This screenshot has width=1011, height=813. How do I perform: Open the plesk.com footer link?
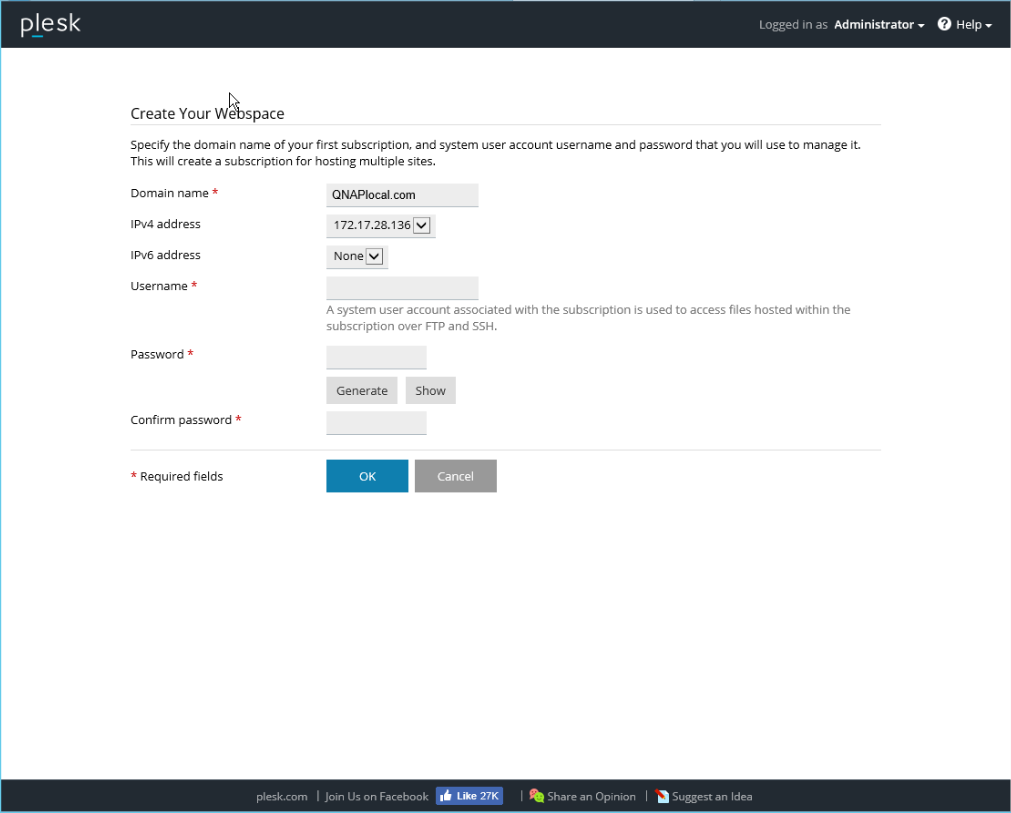282,796
